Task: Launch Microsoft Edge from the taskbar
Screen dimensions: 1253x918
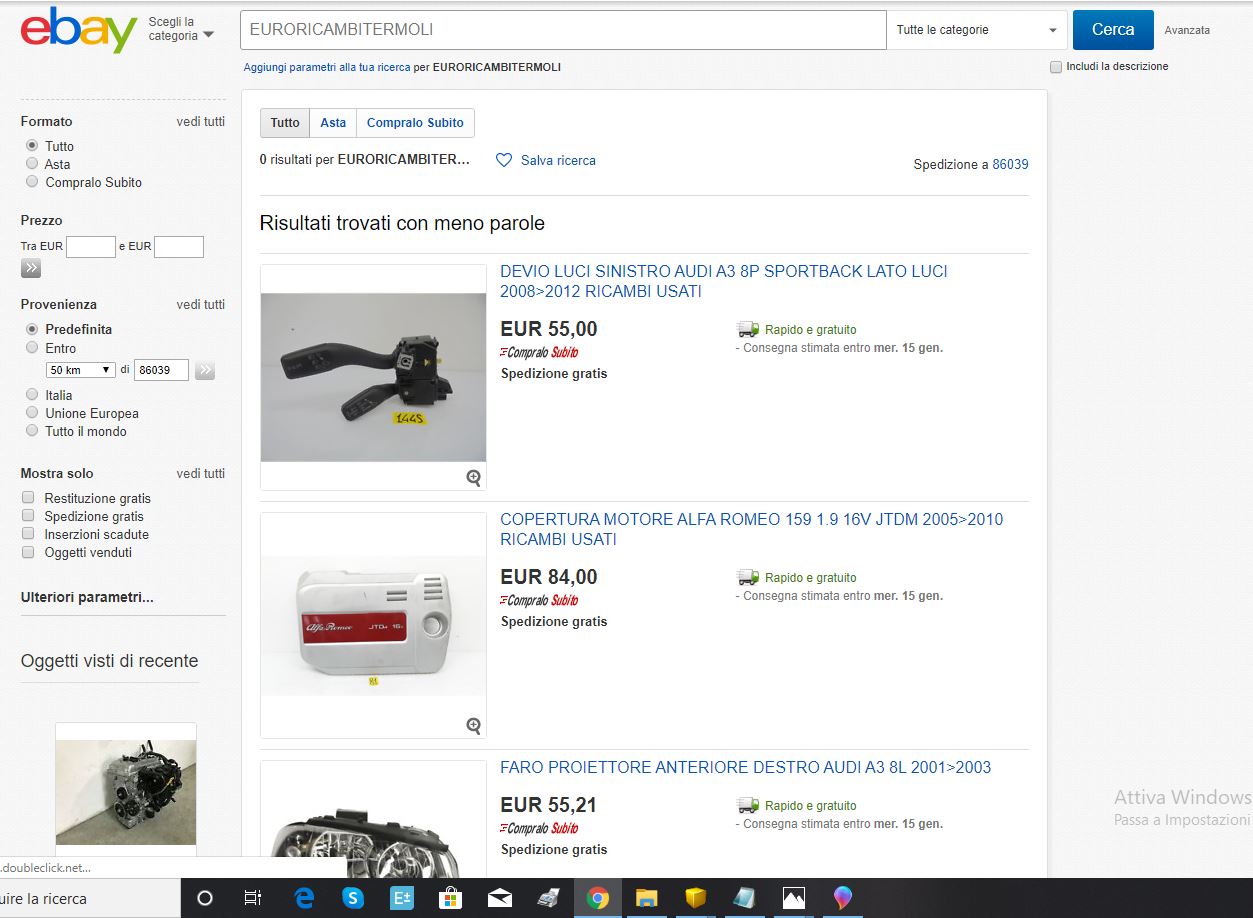Action: click(304, 898)
